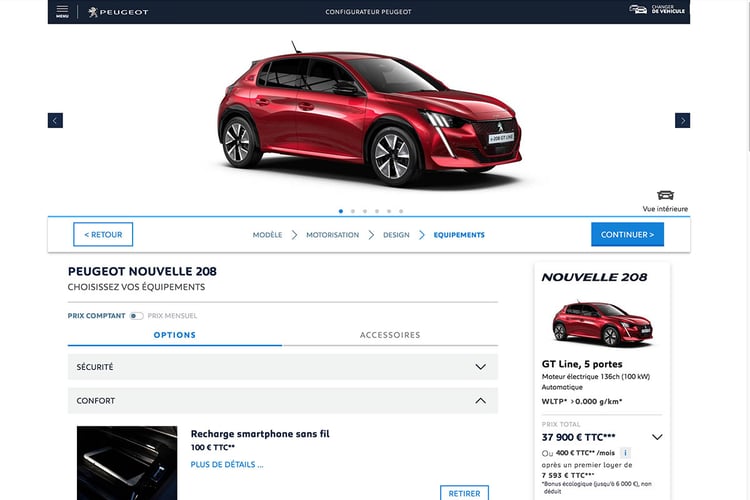Collapse the Confort section
Viewport: 750px width, 500px height.
coord(480,401)
